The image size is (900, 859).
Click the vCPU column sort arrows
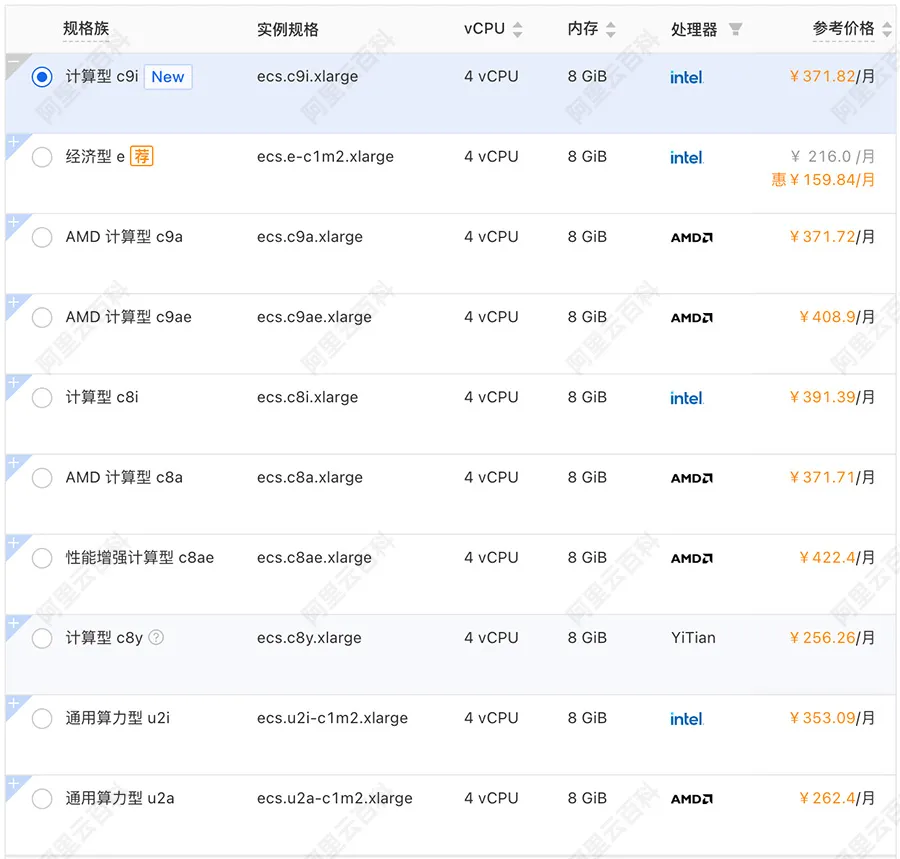(x=517, y=30)
